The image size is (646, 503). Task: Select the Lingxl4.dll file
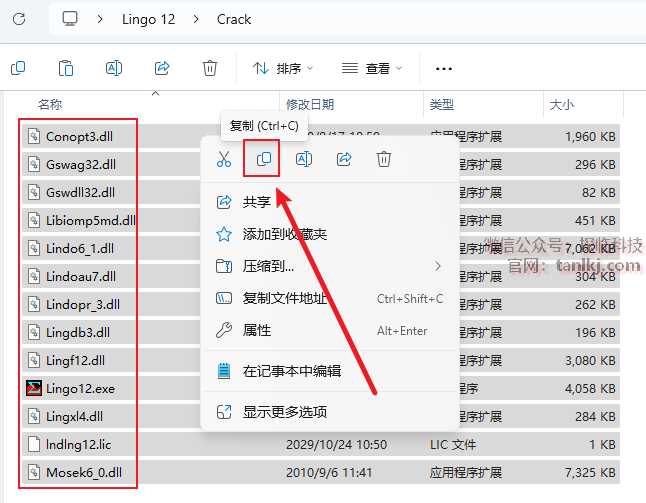tap(74, 416)
